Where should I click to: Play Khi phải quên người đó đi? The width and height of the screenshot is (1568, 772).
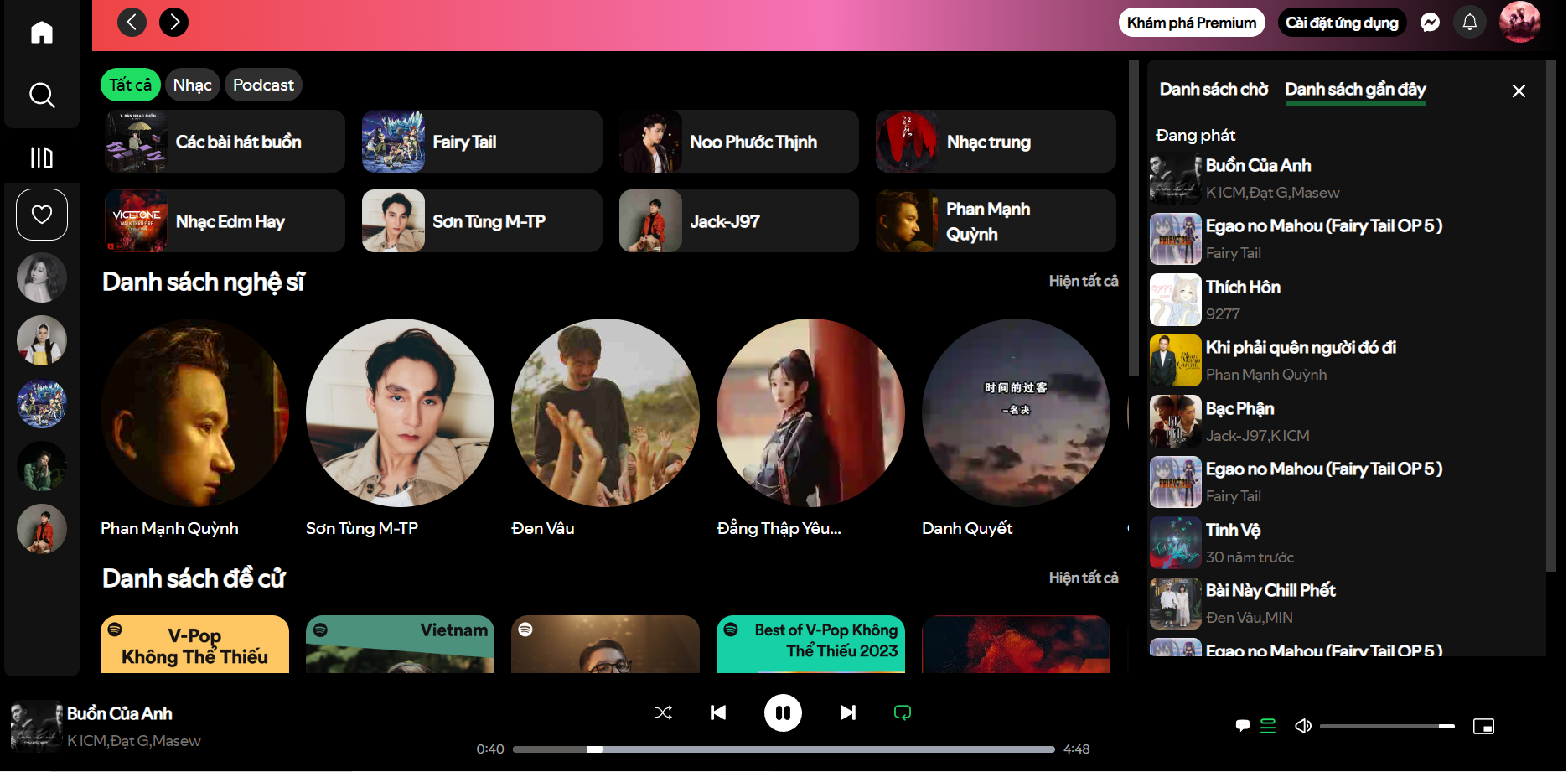pyautogui.click(x=1347, y=360)
